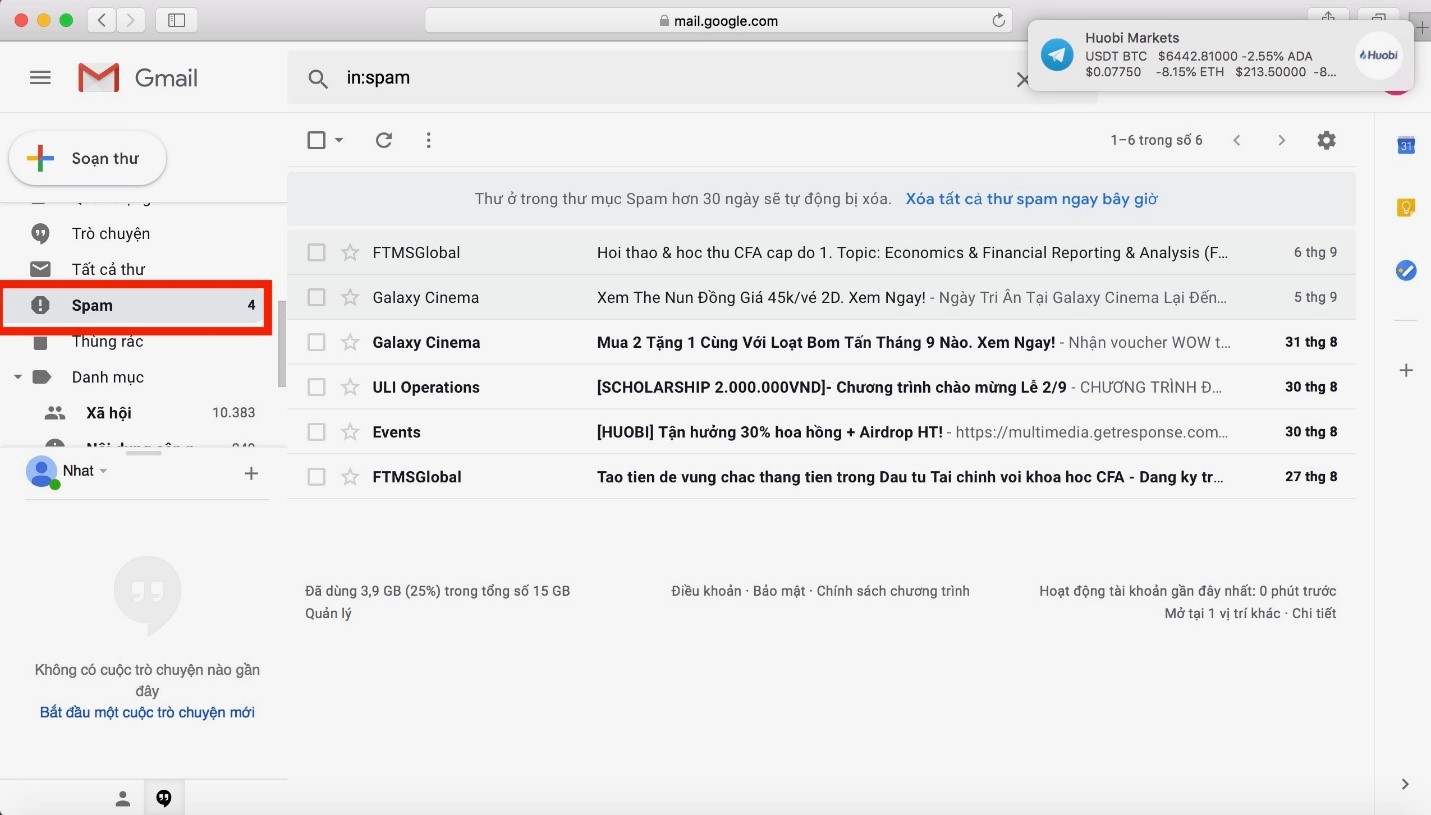Click the left sidebar scrollbar
The image size is (1431, 815).
(282, 344)
